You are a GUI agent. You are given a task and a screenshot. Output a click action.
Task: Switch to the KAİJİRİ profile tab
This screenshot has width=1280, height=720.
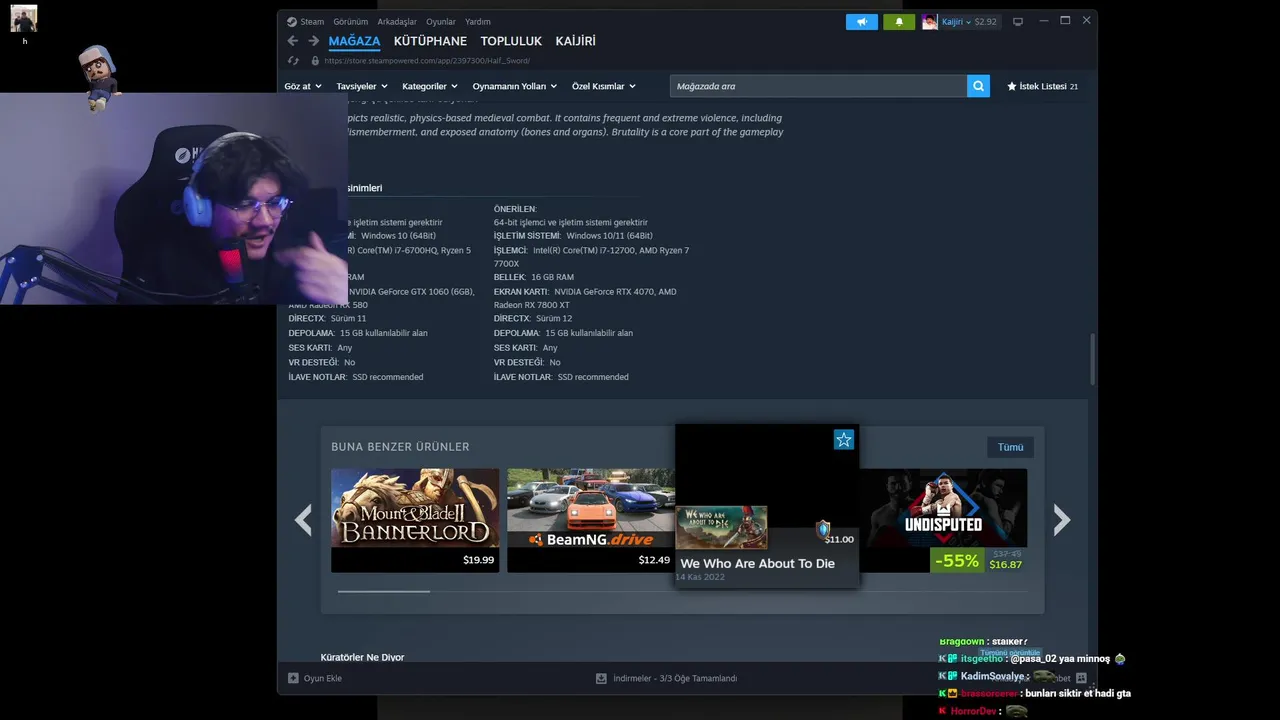[575, 41]
